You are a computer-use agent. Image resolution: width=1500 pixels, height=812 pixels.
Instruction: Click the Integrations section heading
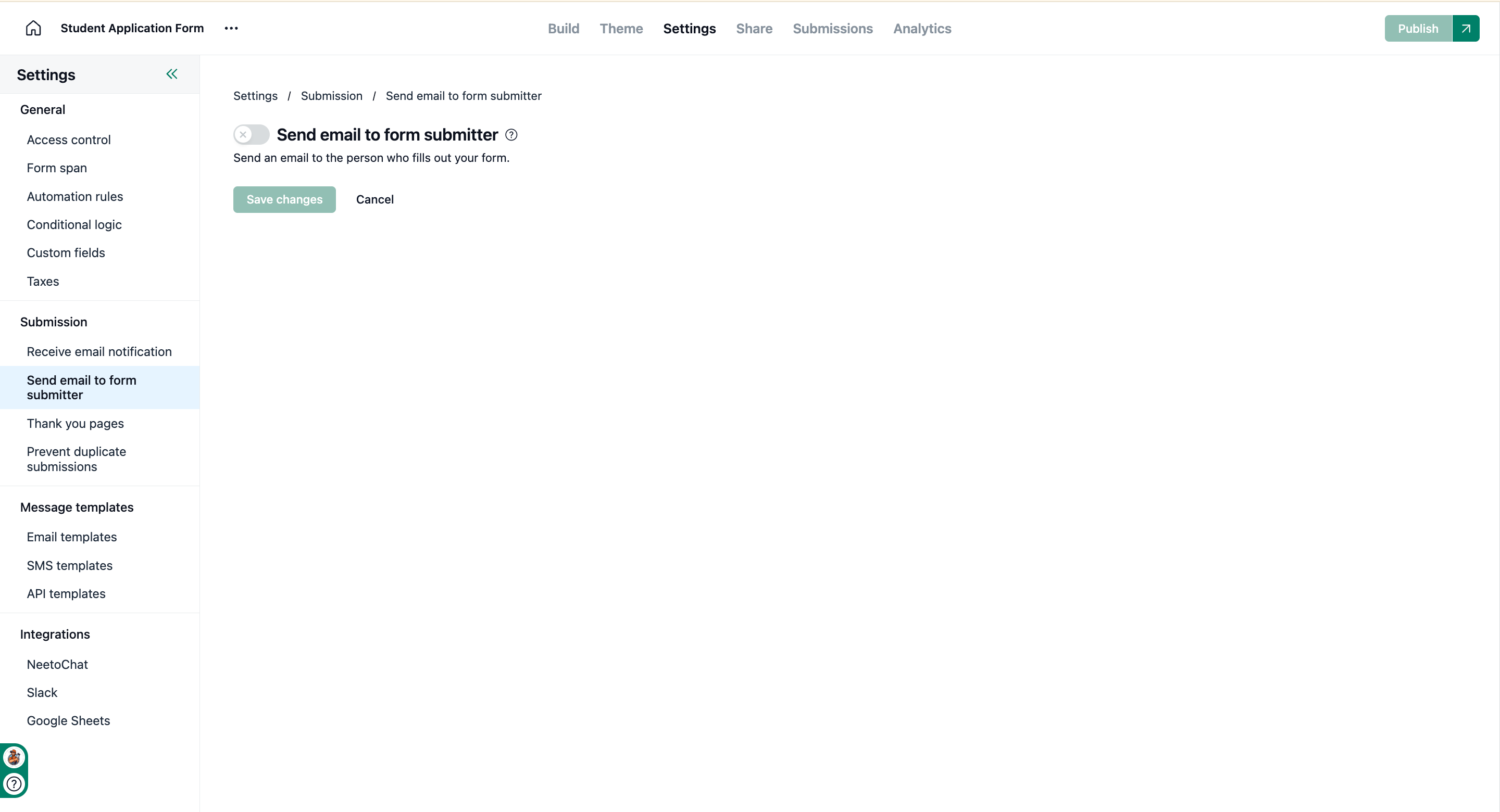55,635
